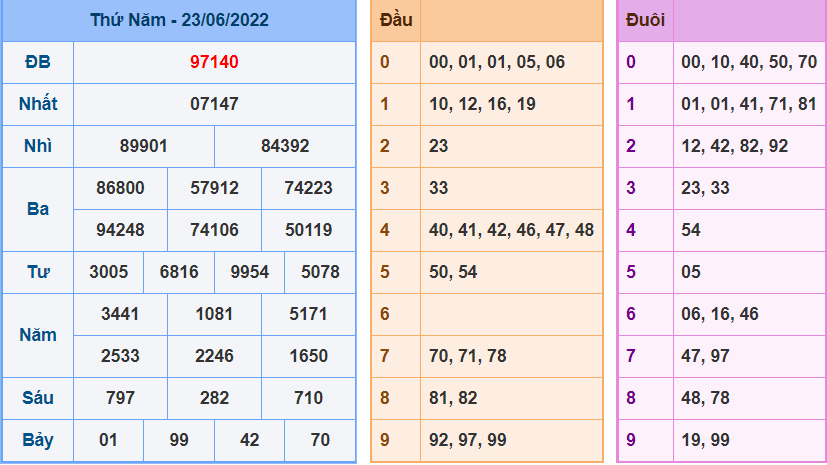827x465 pixels.
Task: Select third prize number 94248
Action: 120,230
